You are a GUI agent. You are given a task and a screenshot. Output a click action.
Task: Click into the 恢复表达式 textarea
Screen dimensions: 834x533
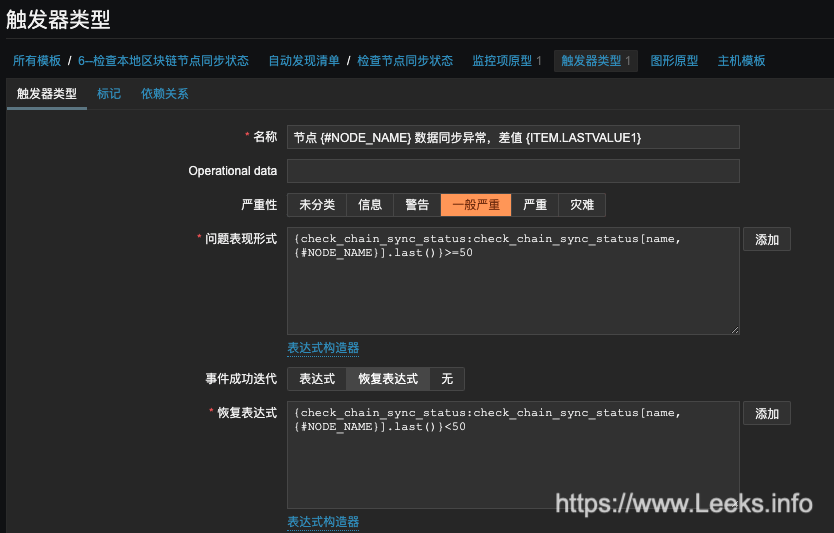tap(513, 455)
